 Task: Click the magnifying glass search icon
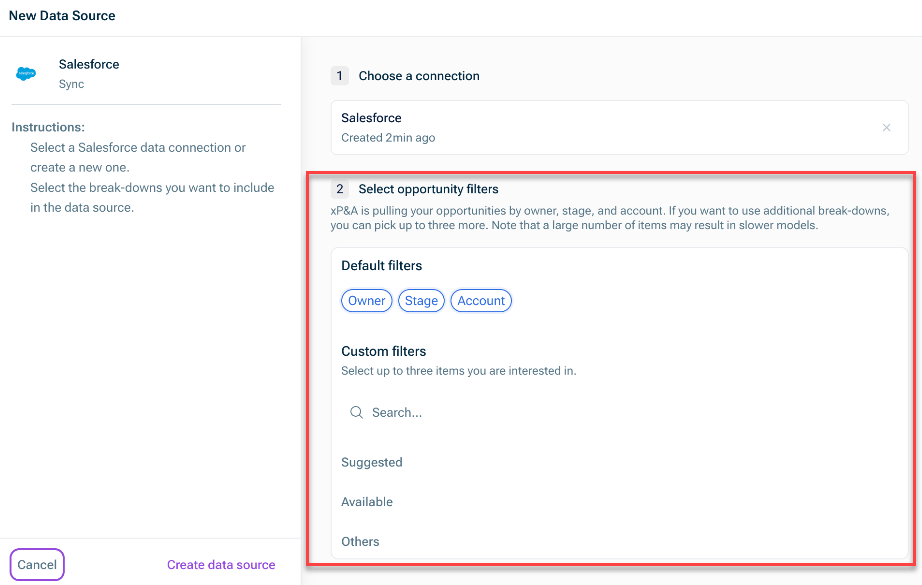(356, 411)
